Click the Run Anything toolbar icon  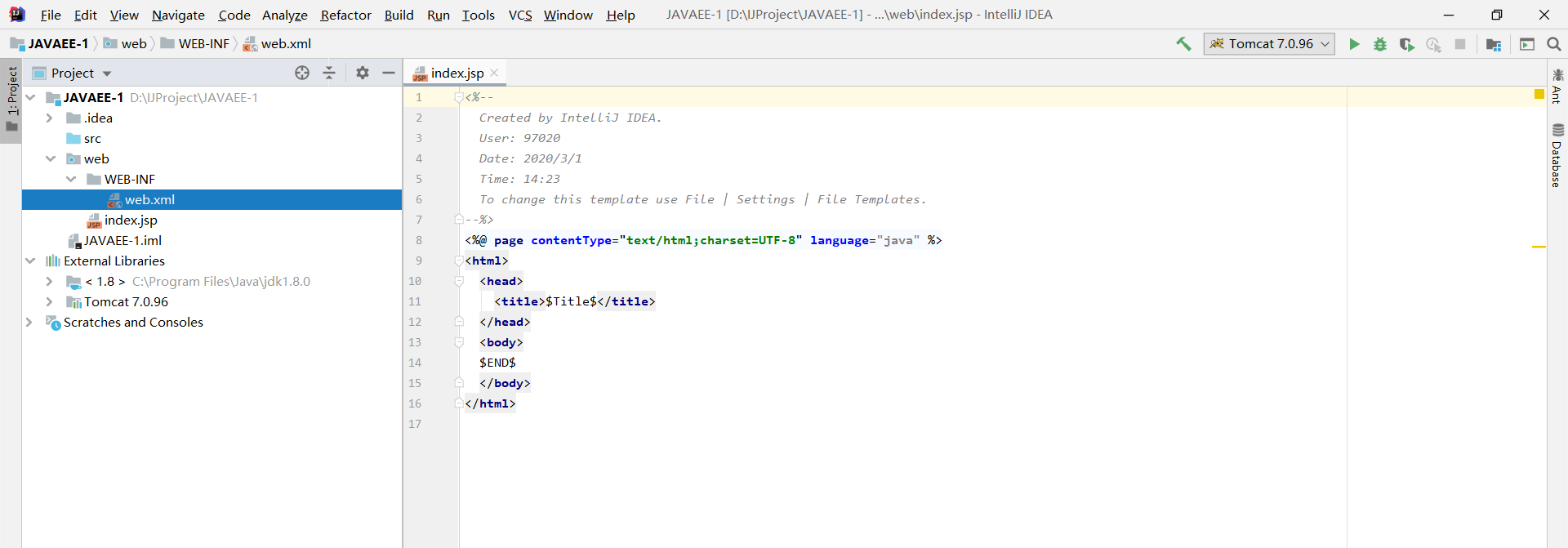click(x=1527, y=44)
